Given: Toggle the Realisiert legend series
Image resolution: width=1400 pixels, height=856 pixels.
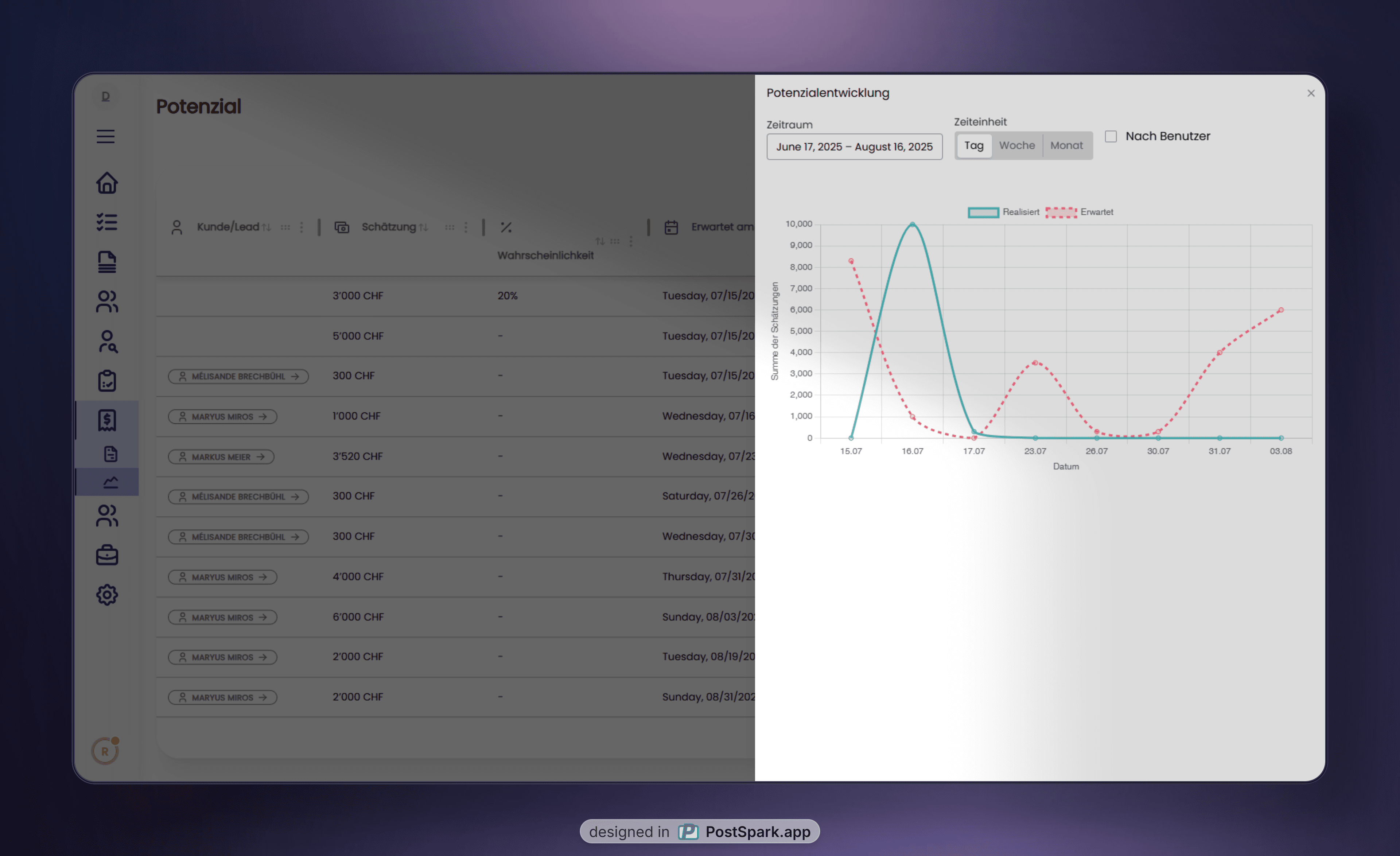Looking at the screenshot, I should click(x=1003, y=212).
